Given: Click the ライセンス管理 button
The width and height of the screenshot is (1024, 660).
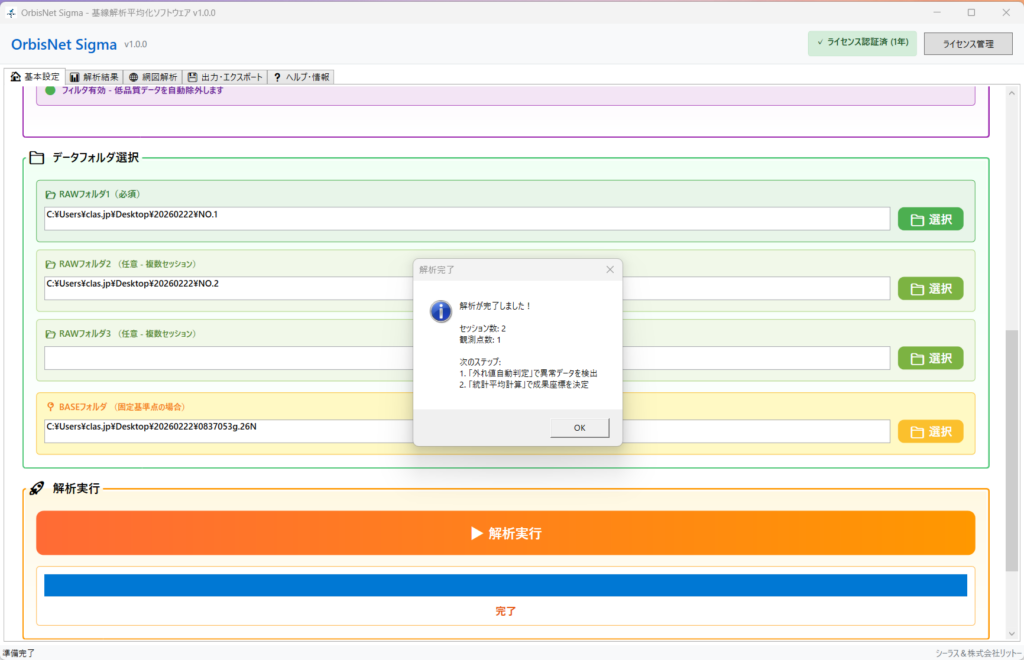Looking at the screenshot, I should click(x=968, y=44).
